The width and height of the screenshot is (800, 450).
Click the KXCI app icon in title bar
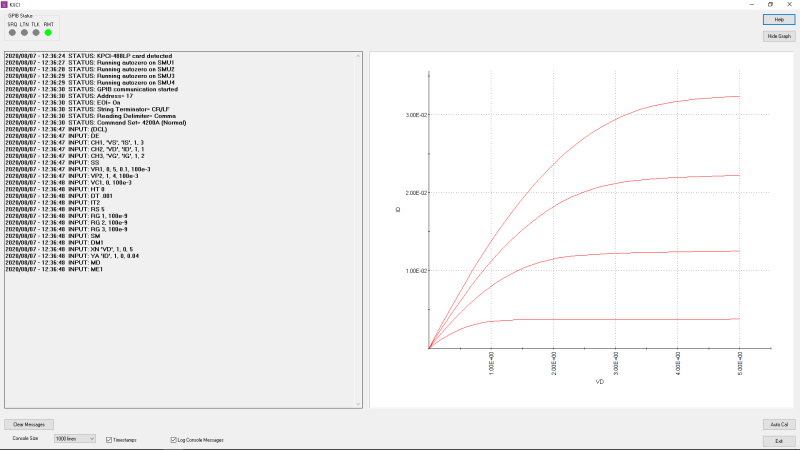click(x=5, y=5)
